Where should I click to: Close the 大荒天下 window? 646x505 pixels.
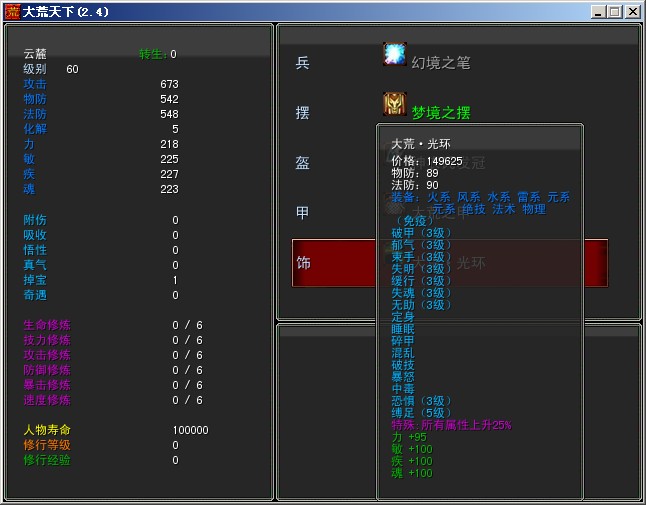(632, 12)
